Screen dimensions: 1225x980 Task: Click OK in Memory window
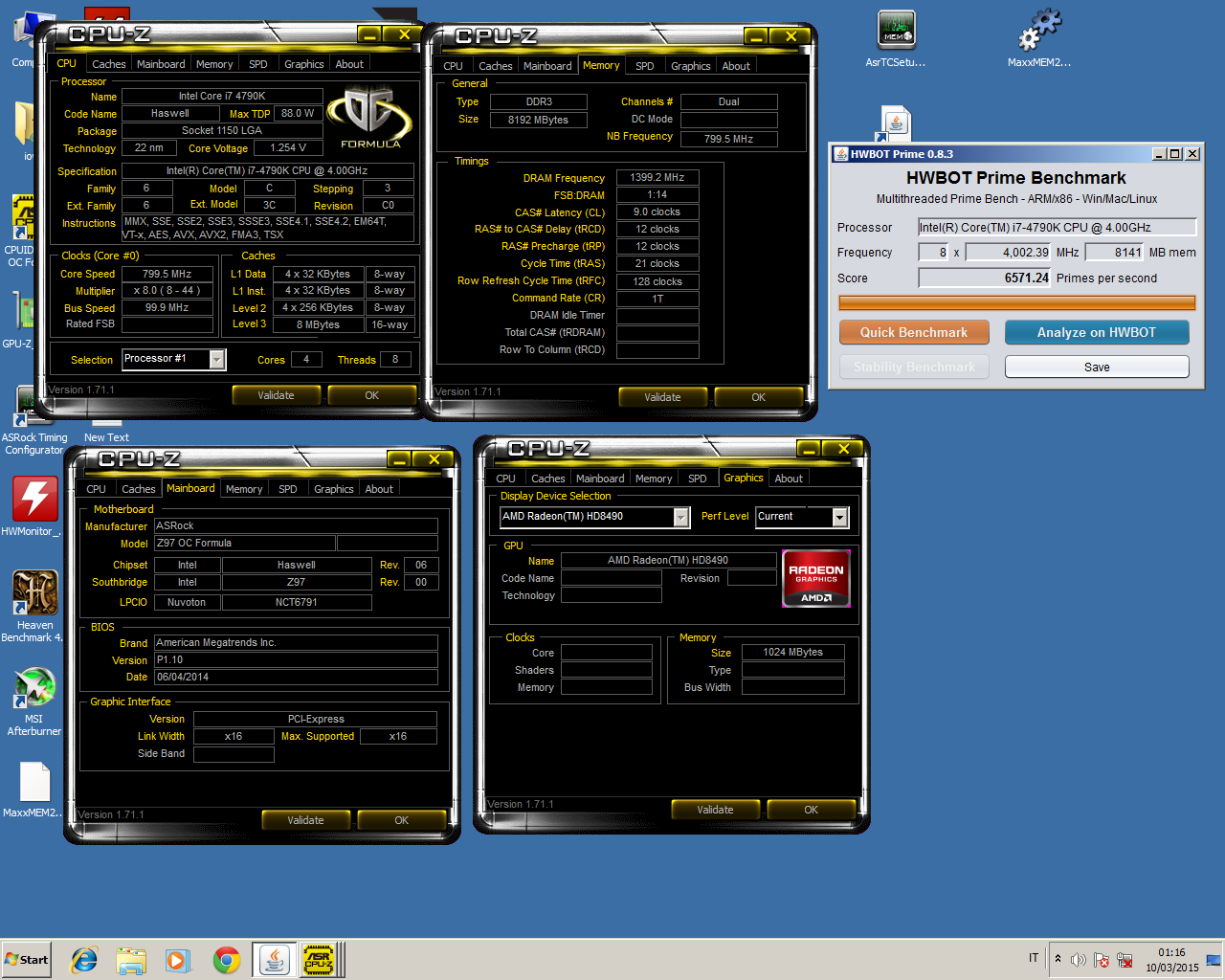[758, 397]
